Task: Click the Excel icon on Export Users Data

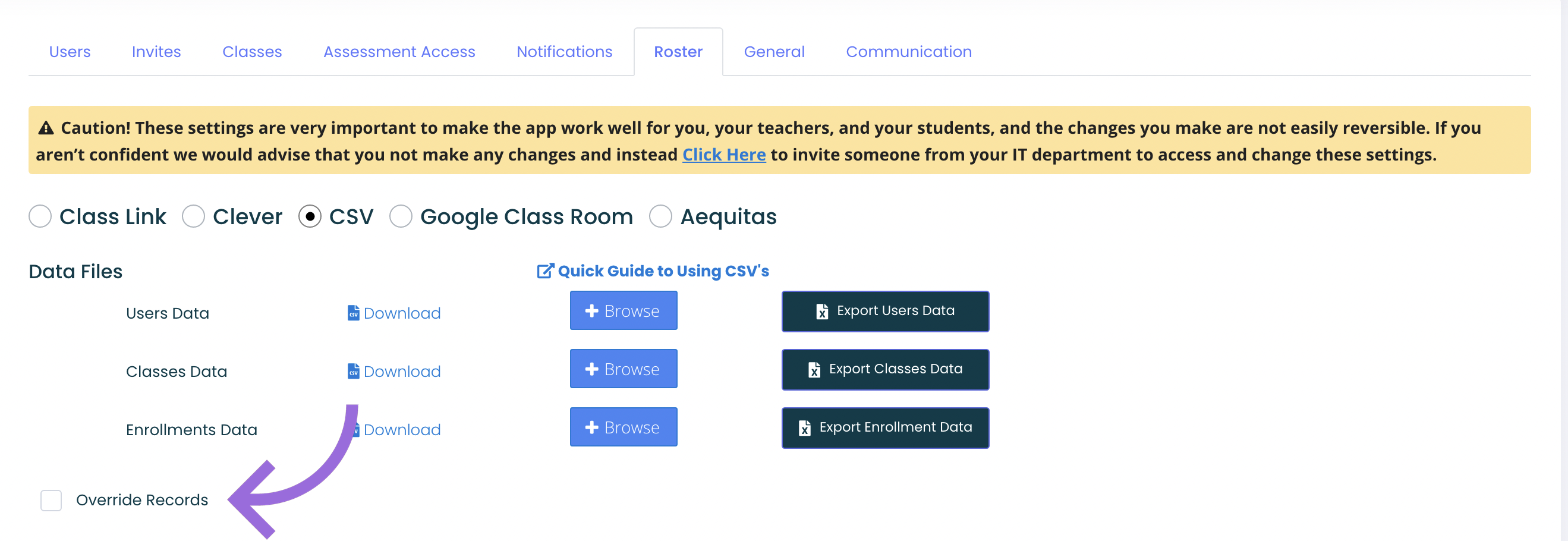Action: (821, 311)
